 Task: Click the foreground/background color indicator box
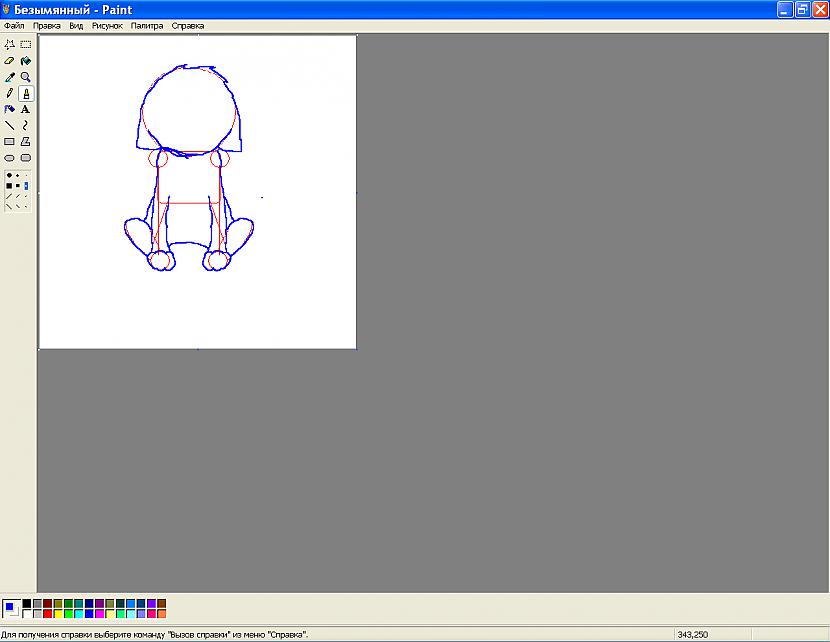[11, 609]
